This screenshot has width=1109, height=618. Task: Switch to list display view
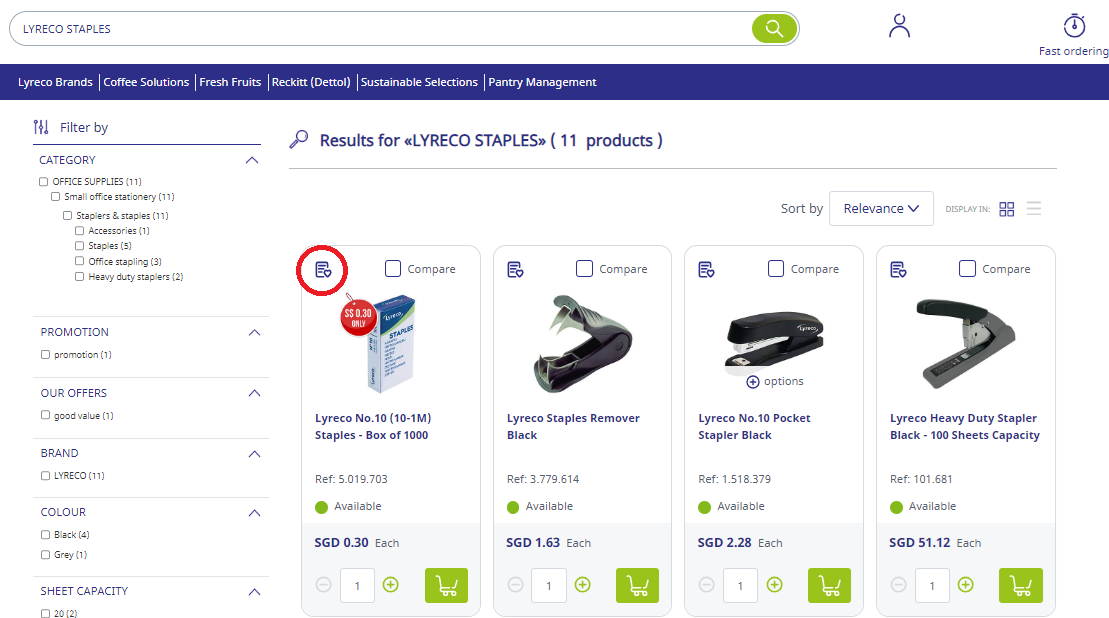[x=1034, y=209]
